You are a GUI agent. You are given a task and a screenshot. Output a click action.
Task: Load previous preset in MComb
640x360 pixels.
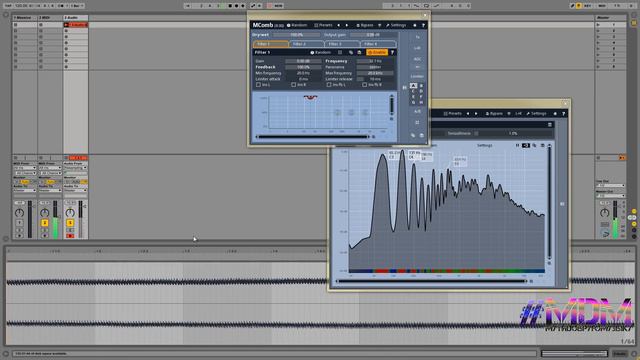pyautogui.click(x=338, y=25)
